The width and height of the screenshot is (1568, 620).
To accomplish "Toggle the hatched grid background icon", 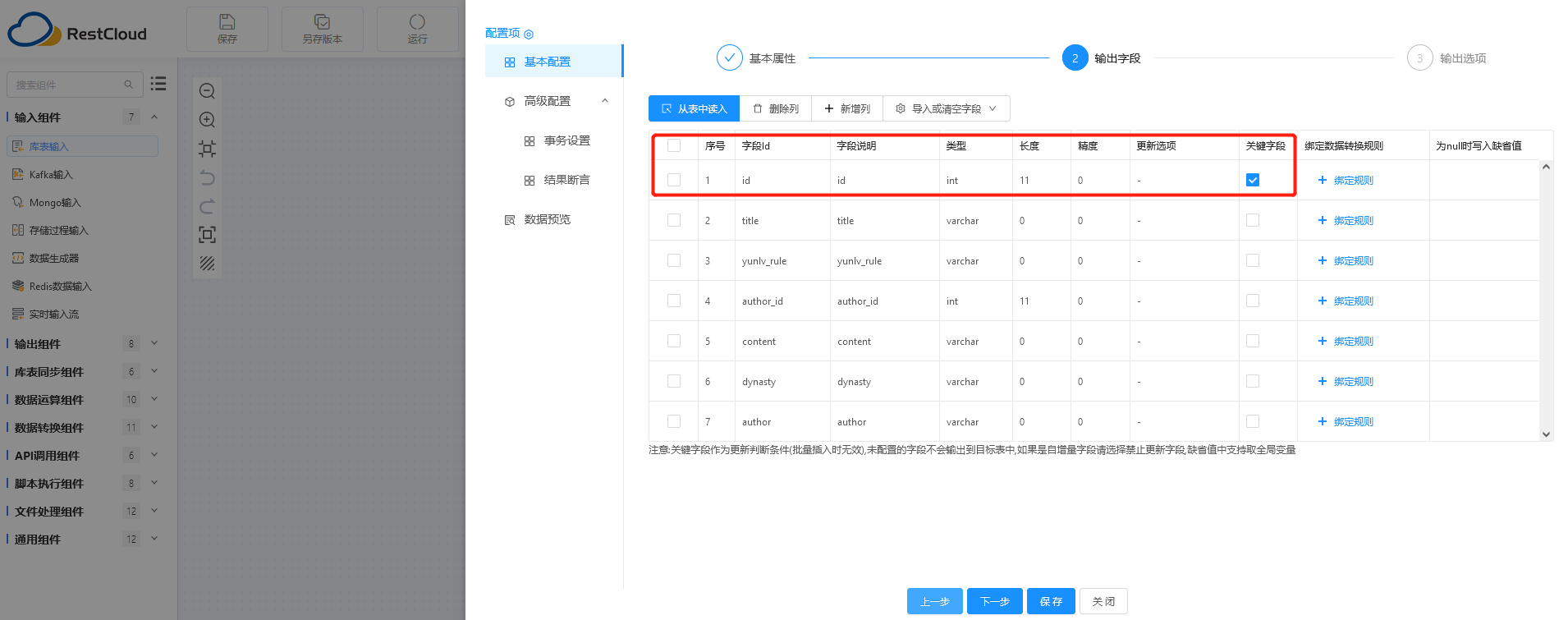I will click(207, 264).
